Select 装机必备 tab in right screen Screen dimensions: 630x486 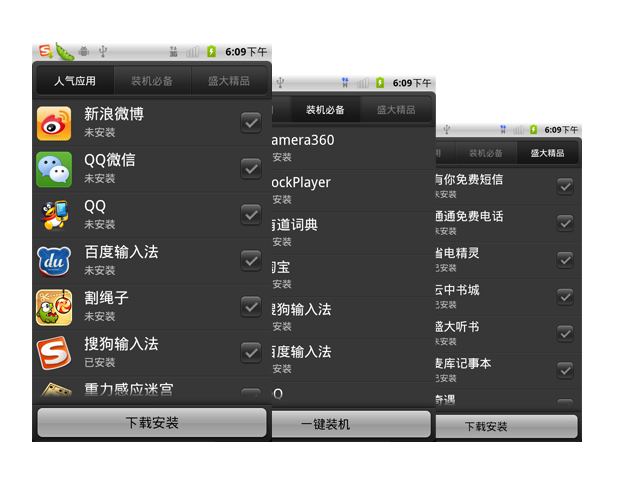[x=486, y=153]
